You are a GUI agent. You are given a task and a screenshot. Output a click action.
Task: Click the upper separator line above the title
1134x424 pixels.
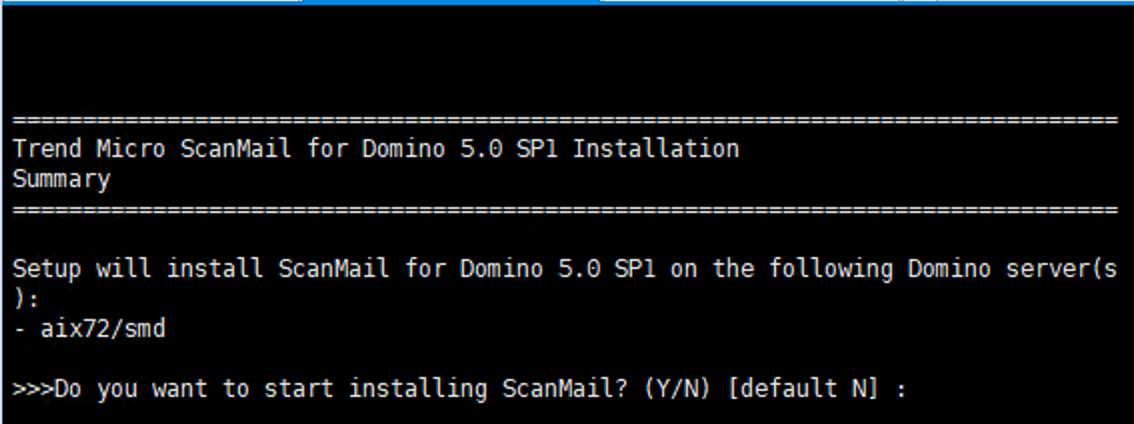pyautogui.click(x=565, y=120)
